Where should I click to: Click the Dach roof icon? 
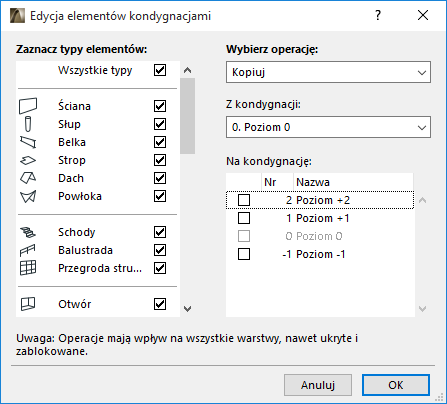[28, 178]
